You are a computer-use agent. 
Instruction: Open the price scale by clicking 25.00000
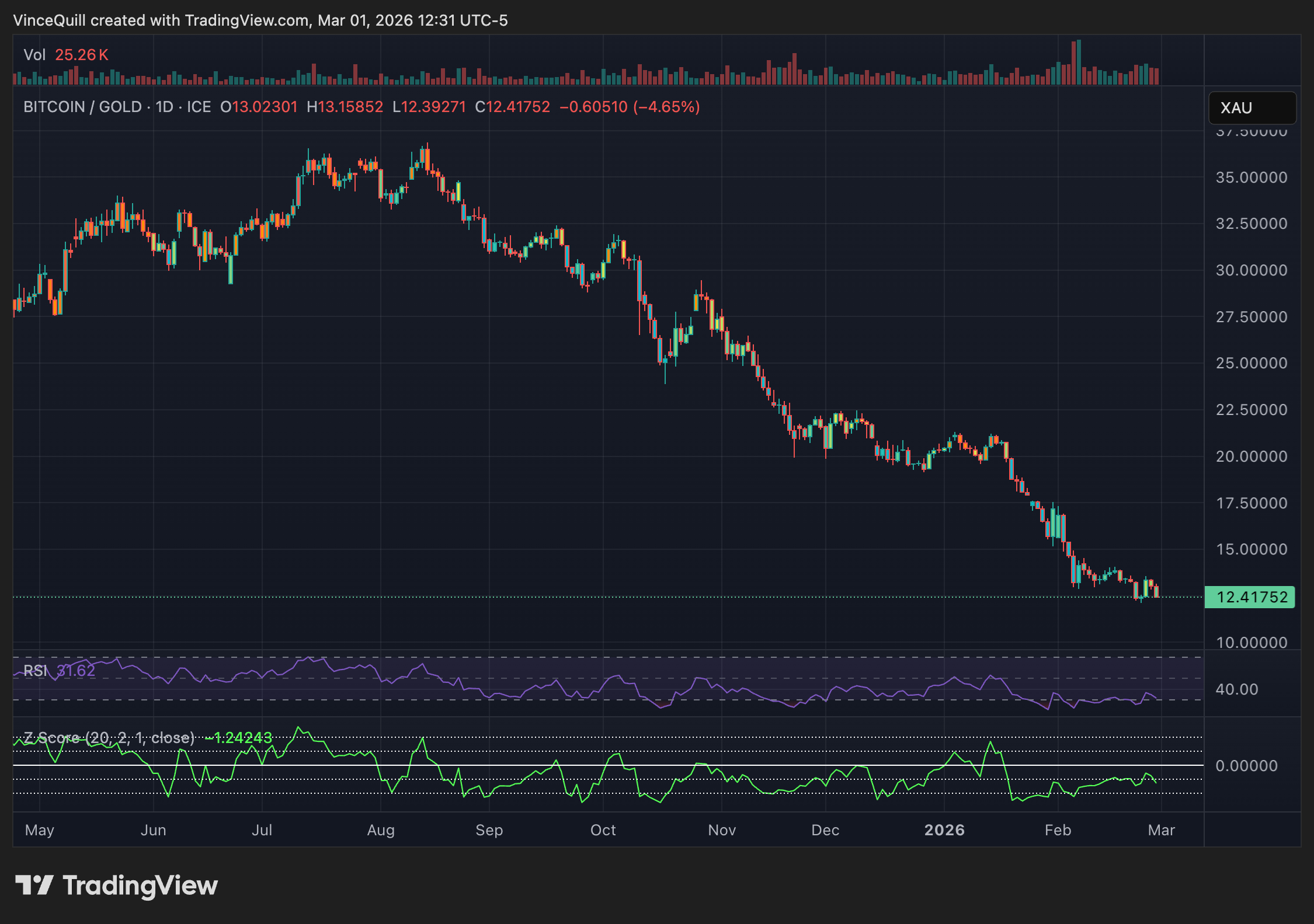(1253, 363)
